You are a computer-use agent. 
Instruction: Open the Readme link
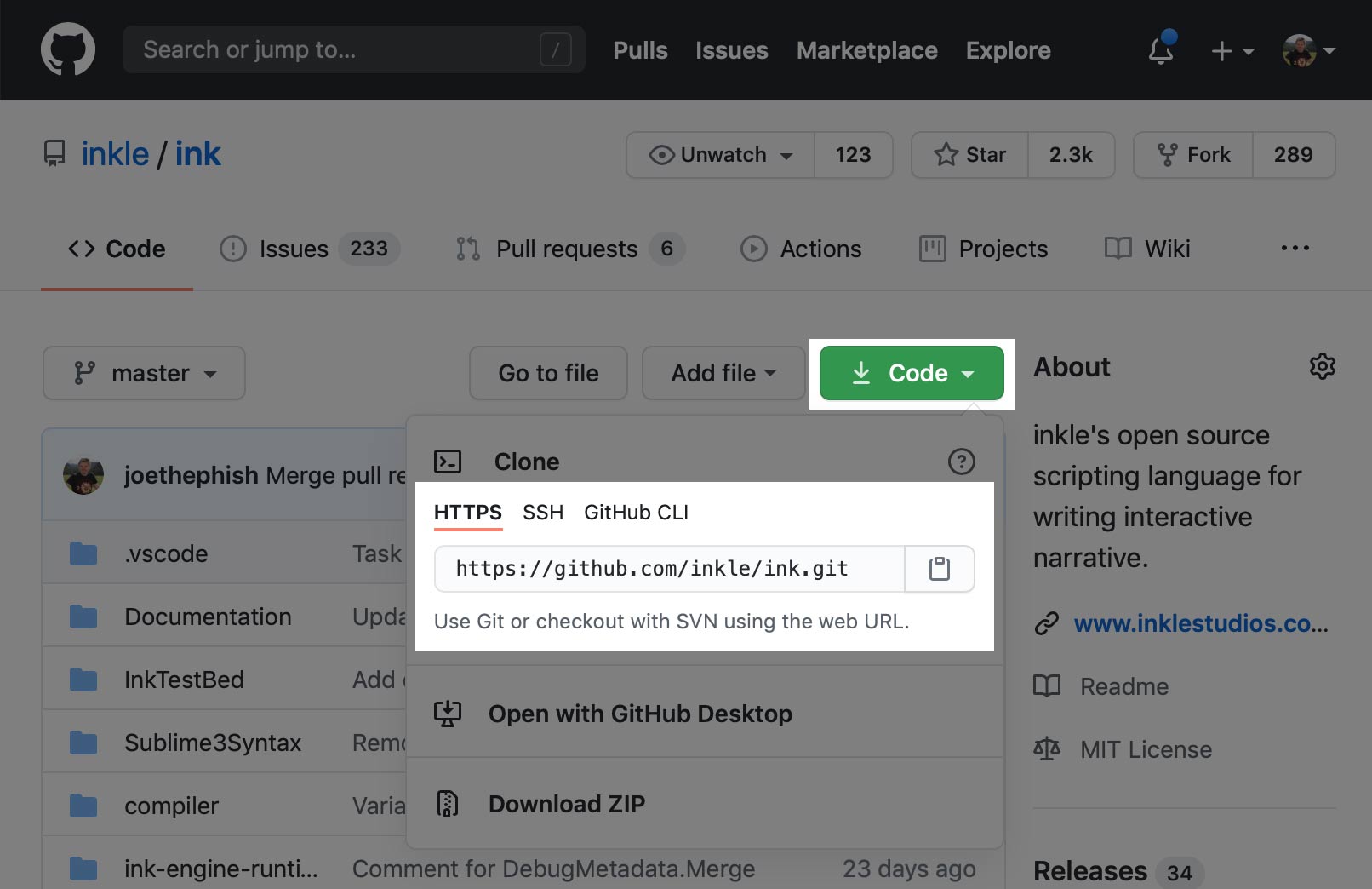(1124, 686)
